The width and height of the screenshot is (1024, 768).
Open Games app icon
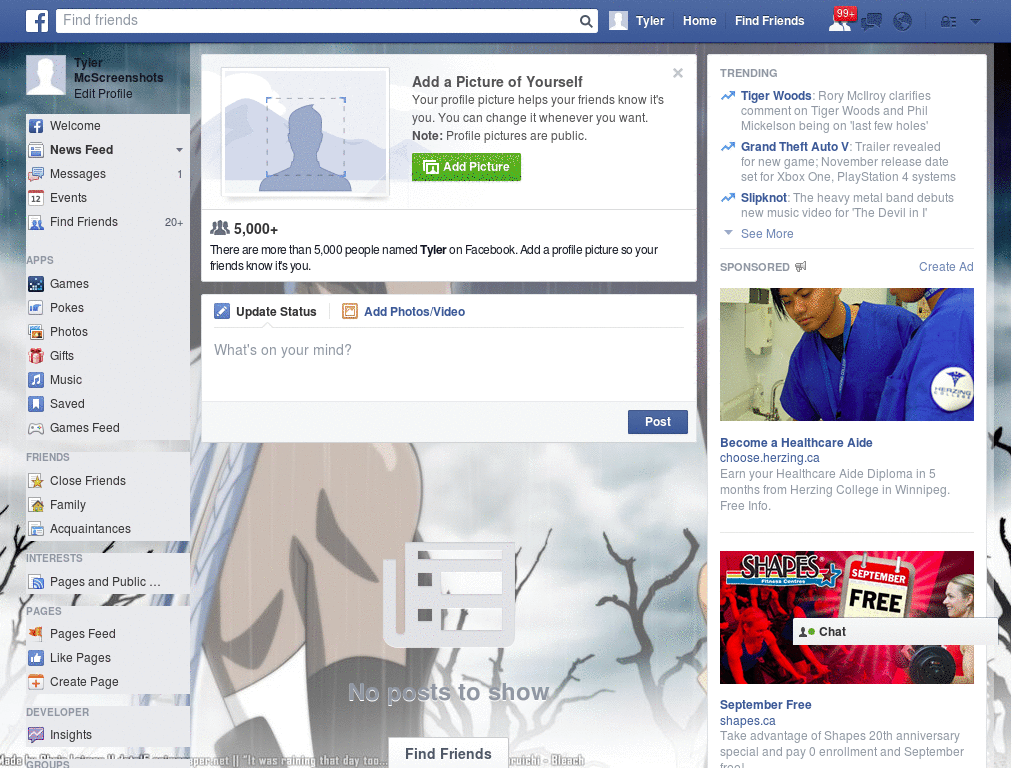click(x=36, y=284)
